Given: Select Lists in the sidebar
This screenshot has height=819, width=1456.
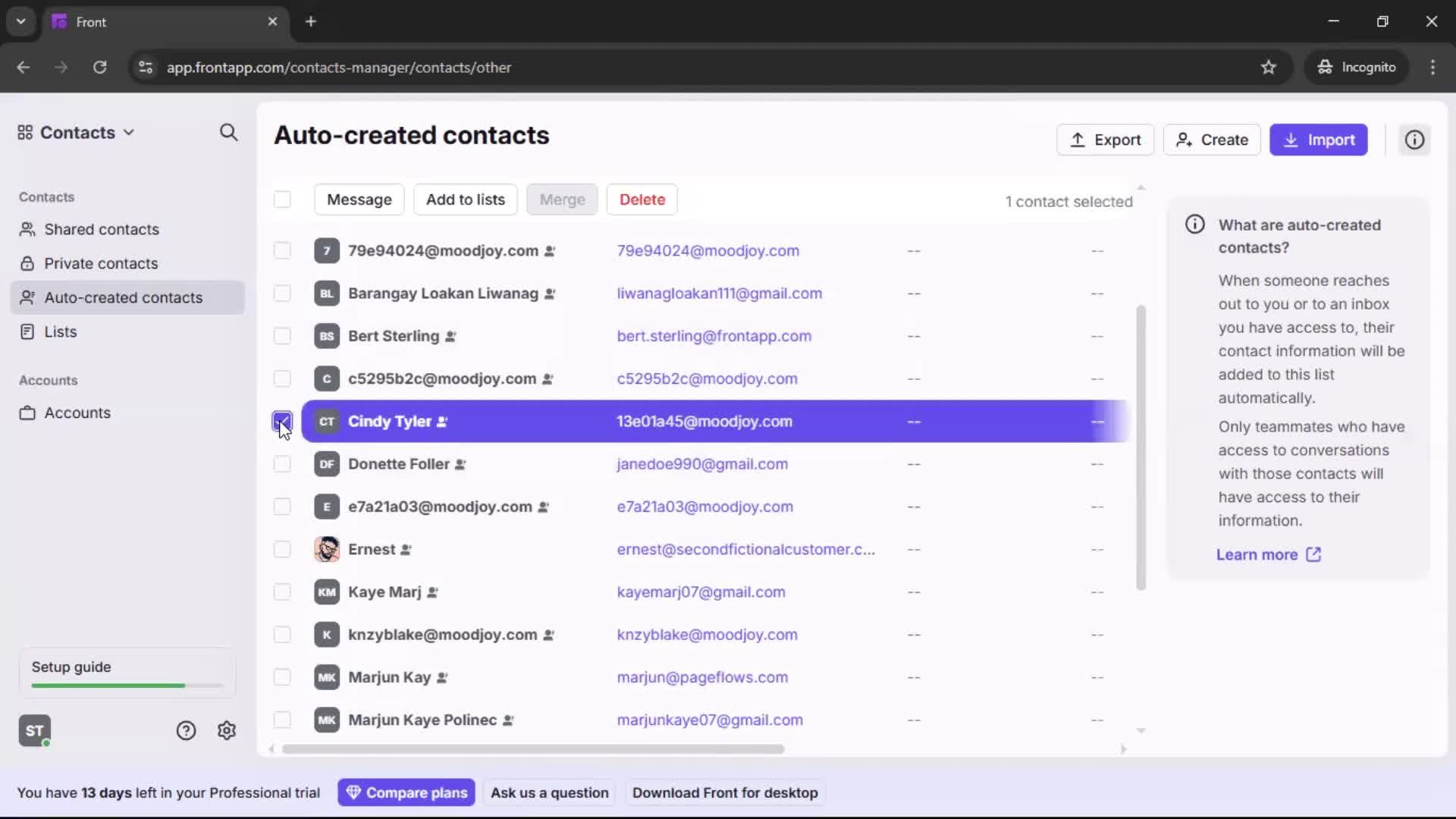Looking at the screenshot, I should tap(59, 331).
